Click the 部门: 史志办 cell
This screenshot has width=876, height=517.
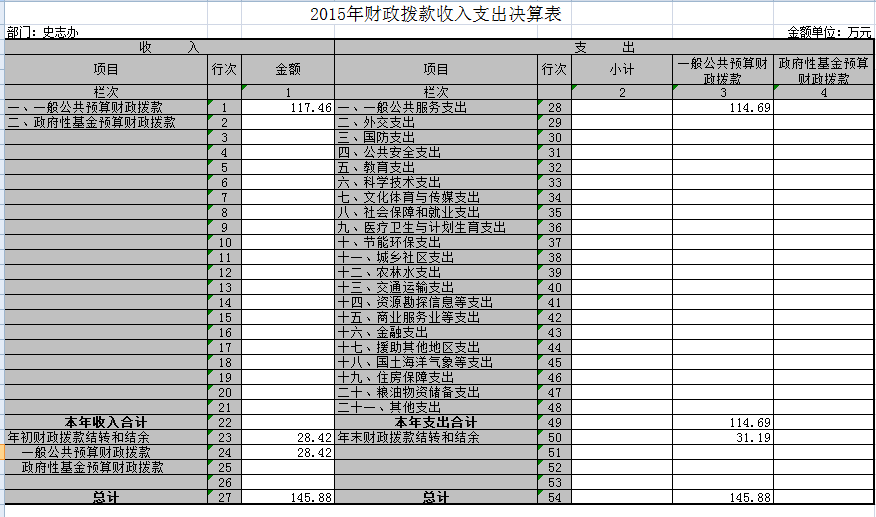pyautogui.click(x=42, y=32)
